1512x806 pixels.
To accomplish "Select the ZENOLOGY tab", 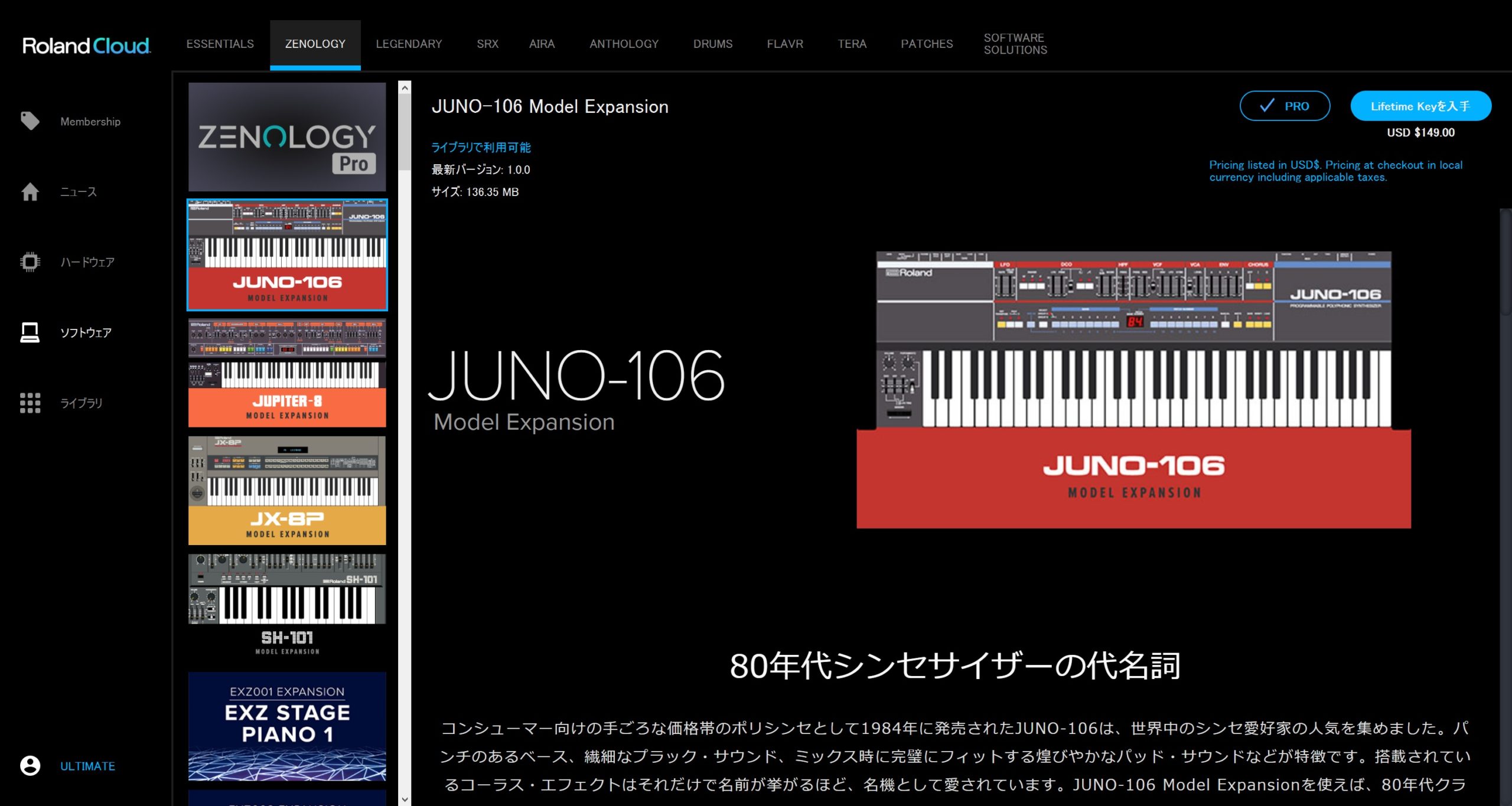I will coord(315,44).
